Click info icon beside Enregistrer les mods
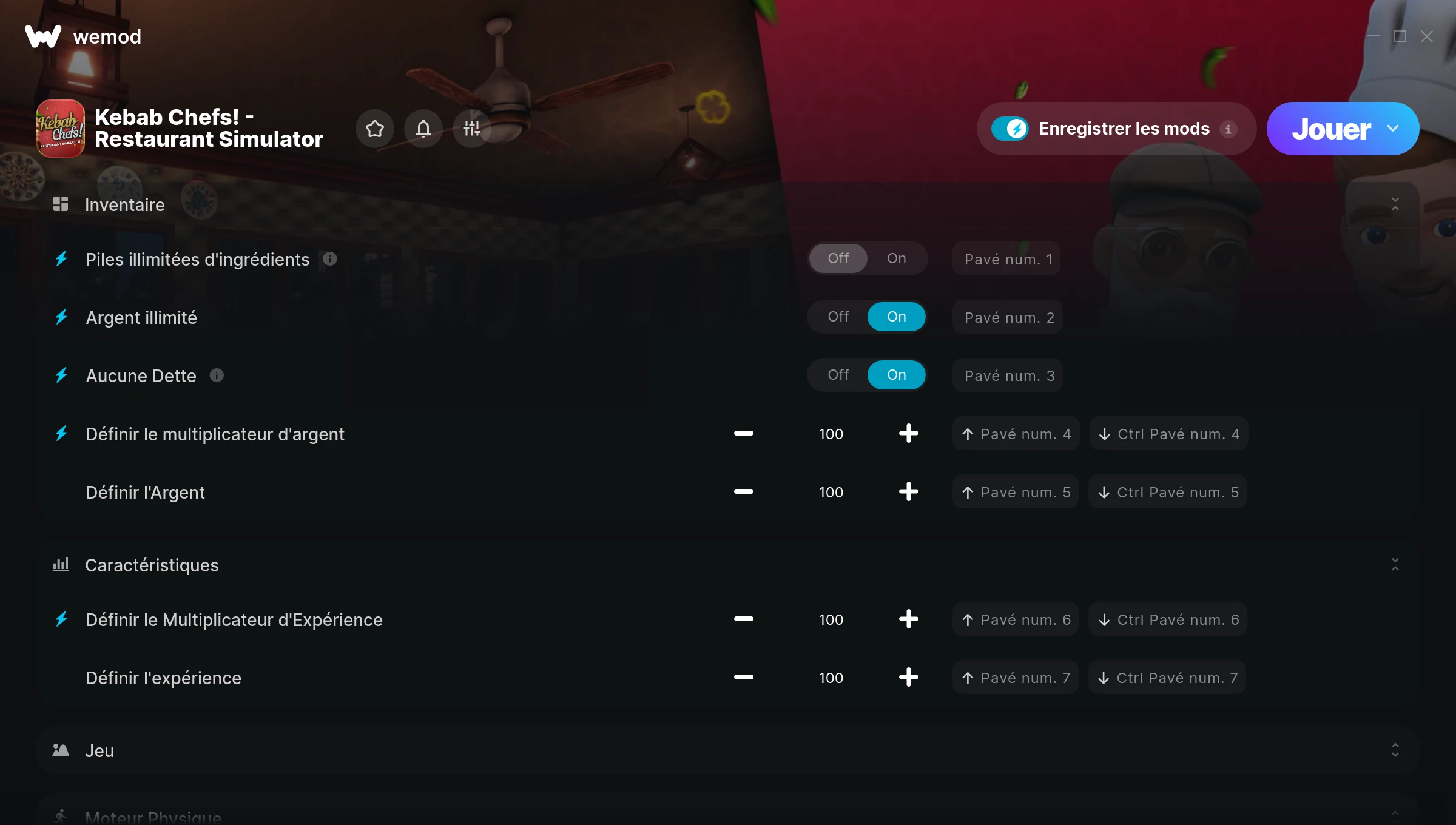Viewport: 1456px width, 825px height. coord(1228,129)
